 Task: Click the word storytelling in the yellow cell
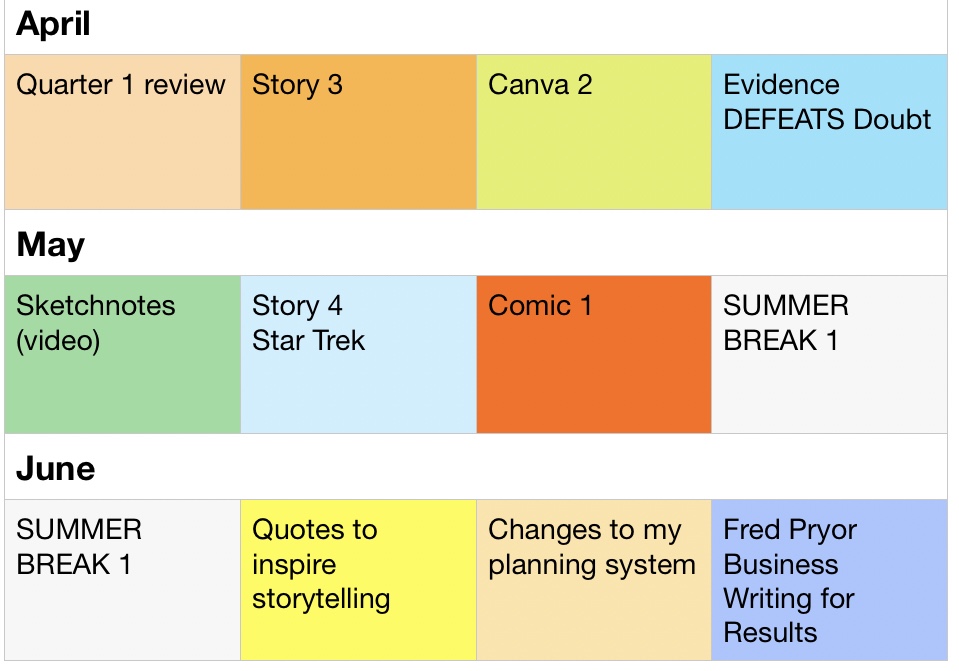tap(320, 599)
